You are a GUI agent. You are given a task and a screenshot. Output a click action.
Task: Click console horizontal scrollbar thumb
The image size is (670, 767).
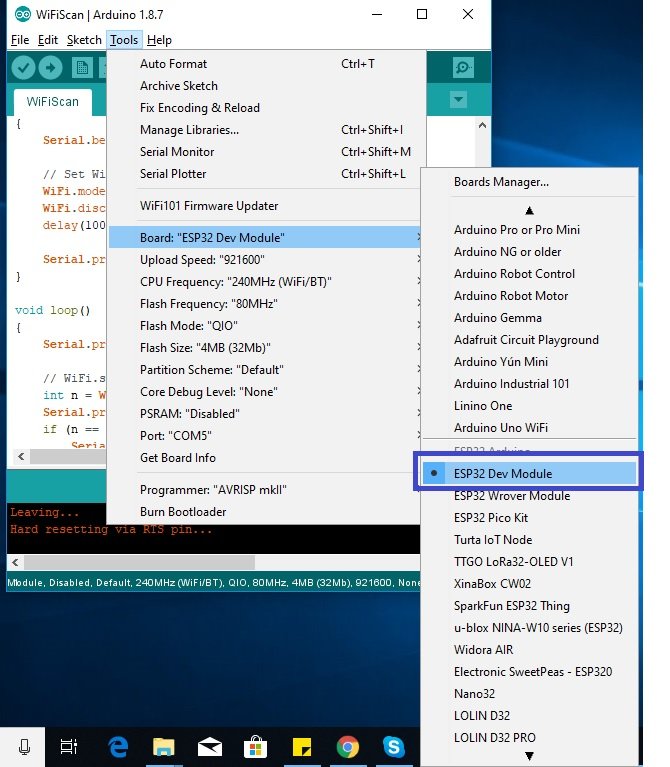click(x=139, y=562)
